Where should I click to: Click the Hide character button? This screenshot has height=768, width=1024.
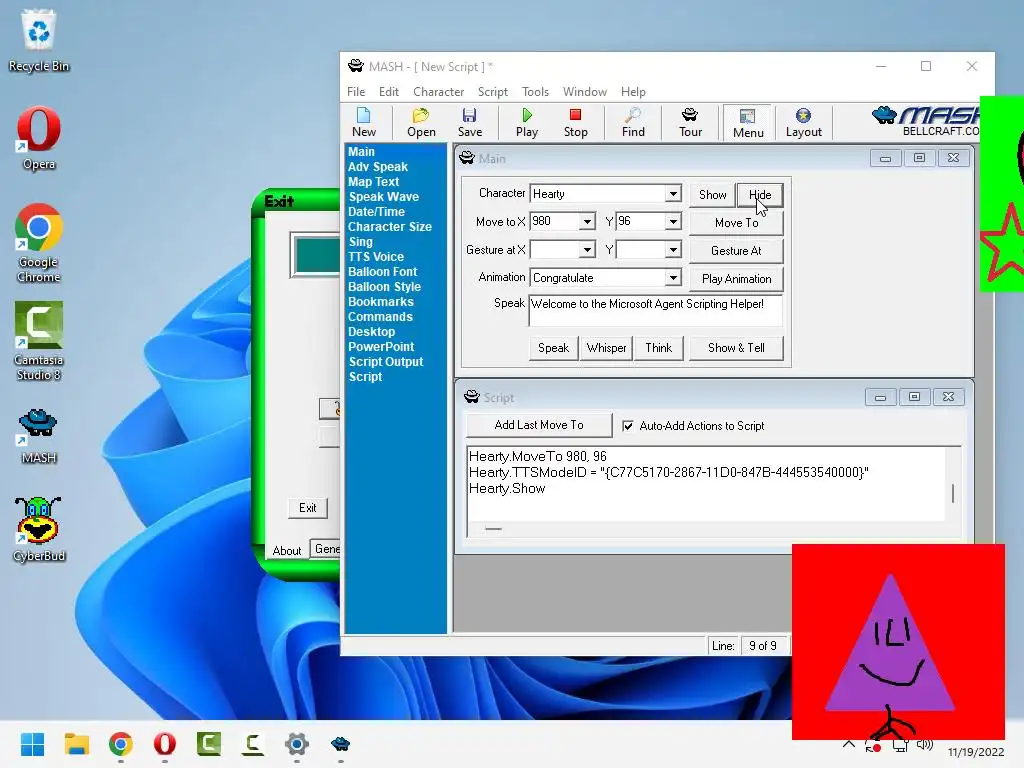[760, 195]
